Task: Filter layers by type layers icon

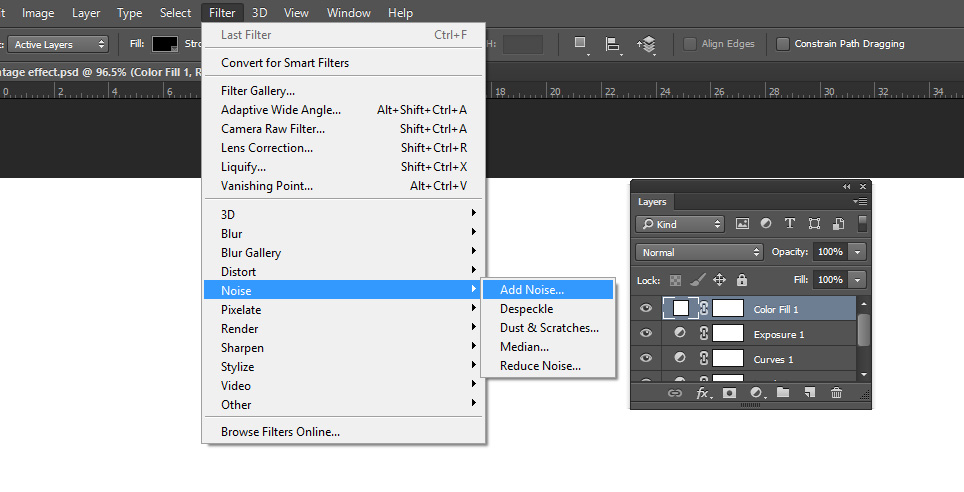Action: point(790,224)
